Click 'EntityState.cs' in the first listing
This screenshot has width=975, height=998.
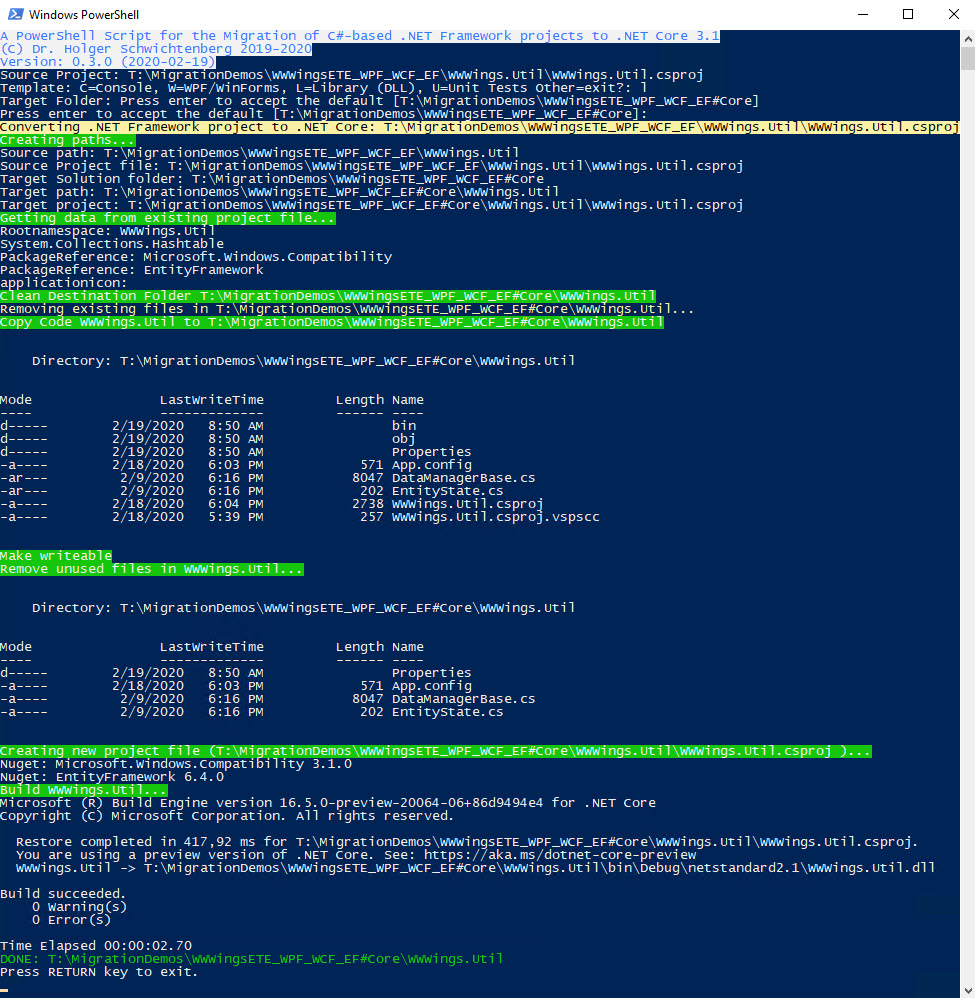coord(447,491)
